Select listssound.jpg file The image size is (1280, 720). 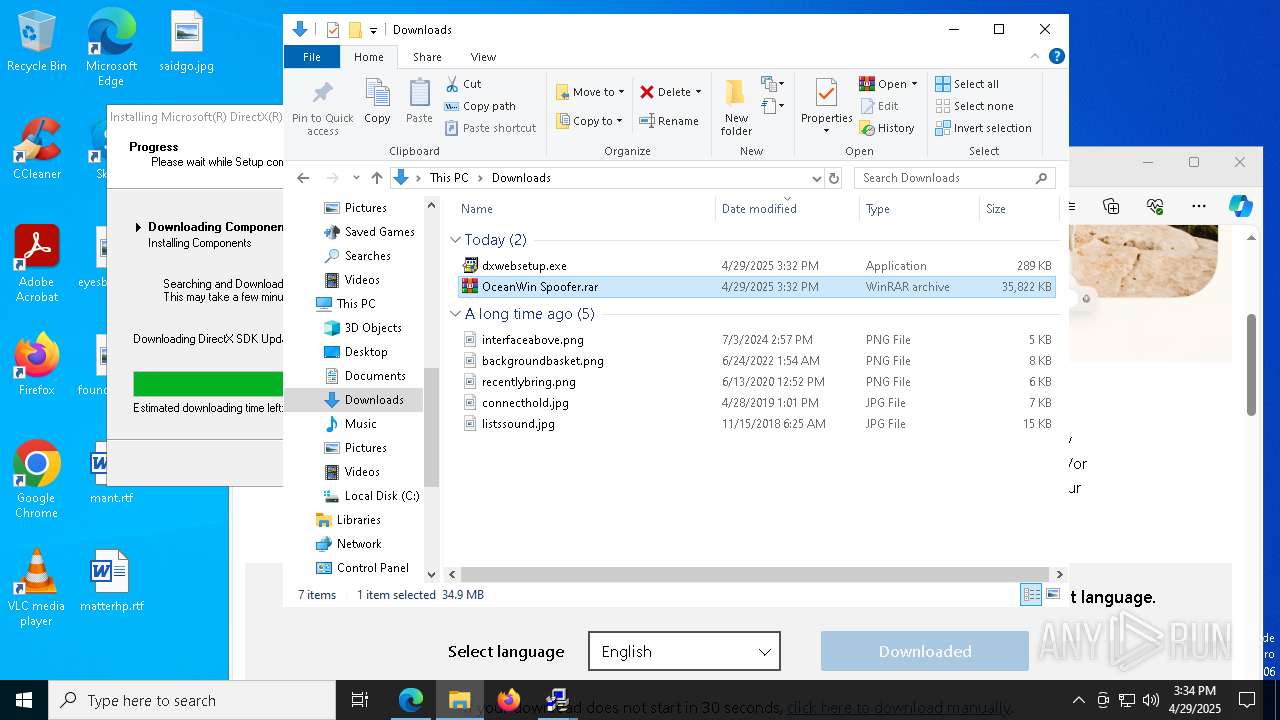[x=757, y=424]
